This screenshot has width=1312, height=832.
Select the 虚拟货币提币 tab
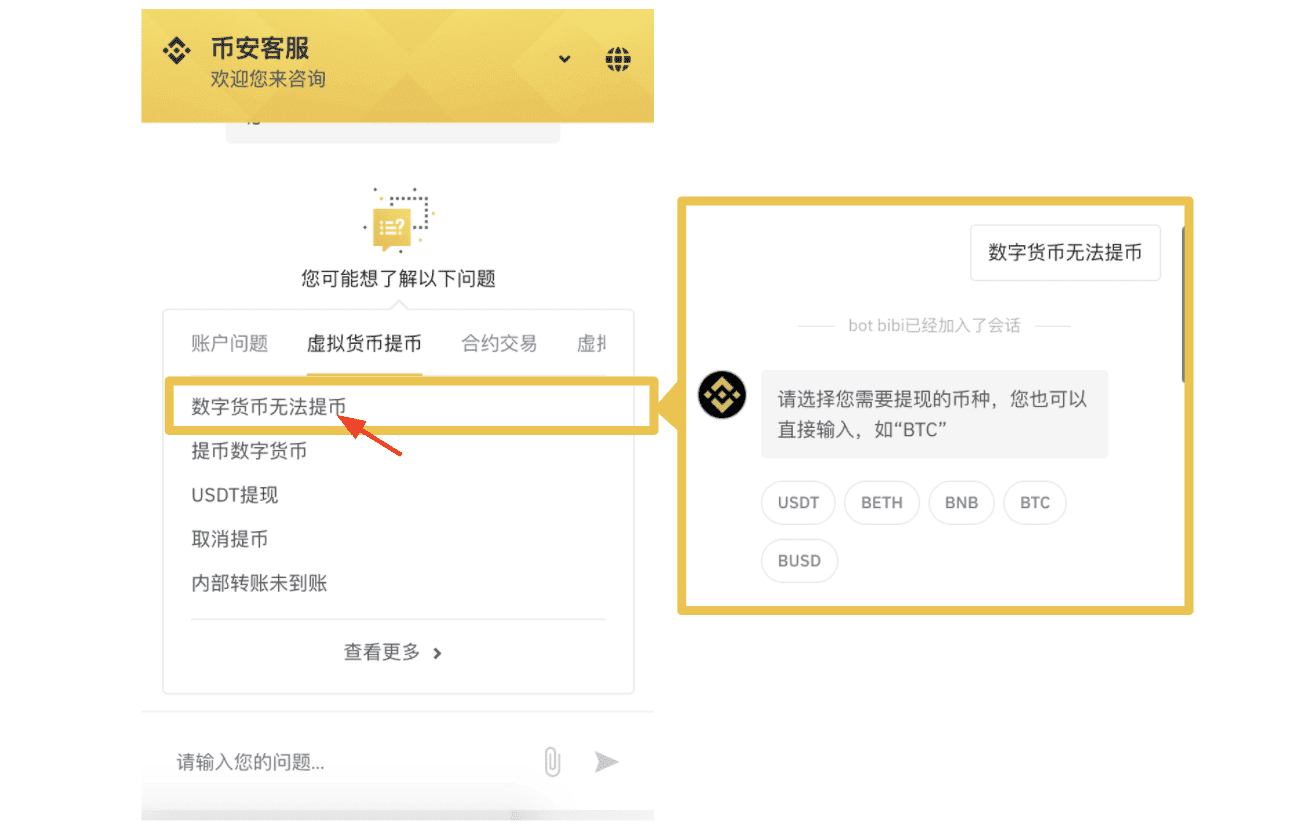coord(364,344)
